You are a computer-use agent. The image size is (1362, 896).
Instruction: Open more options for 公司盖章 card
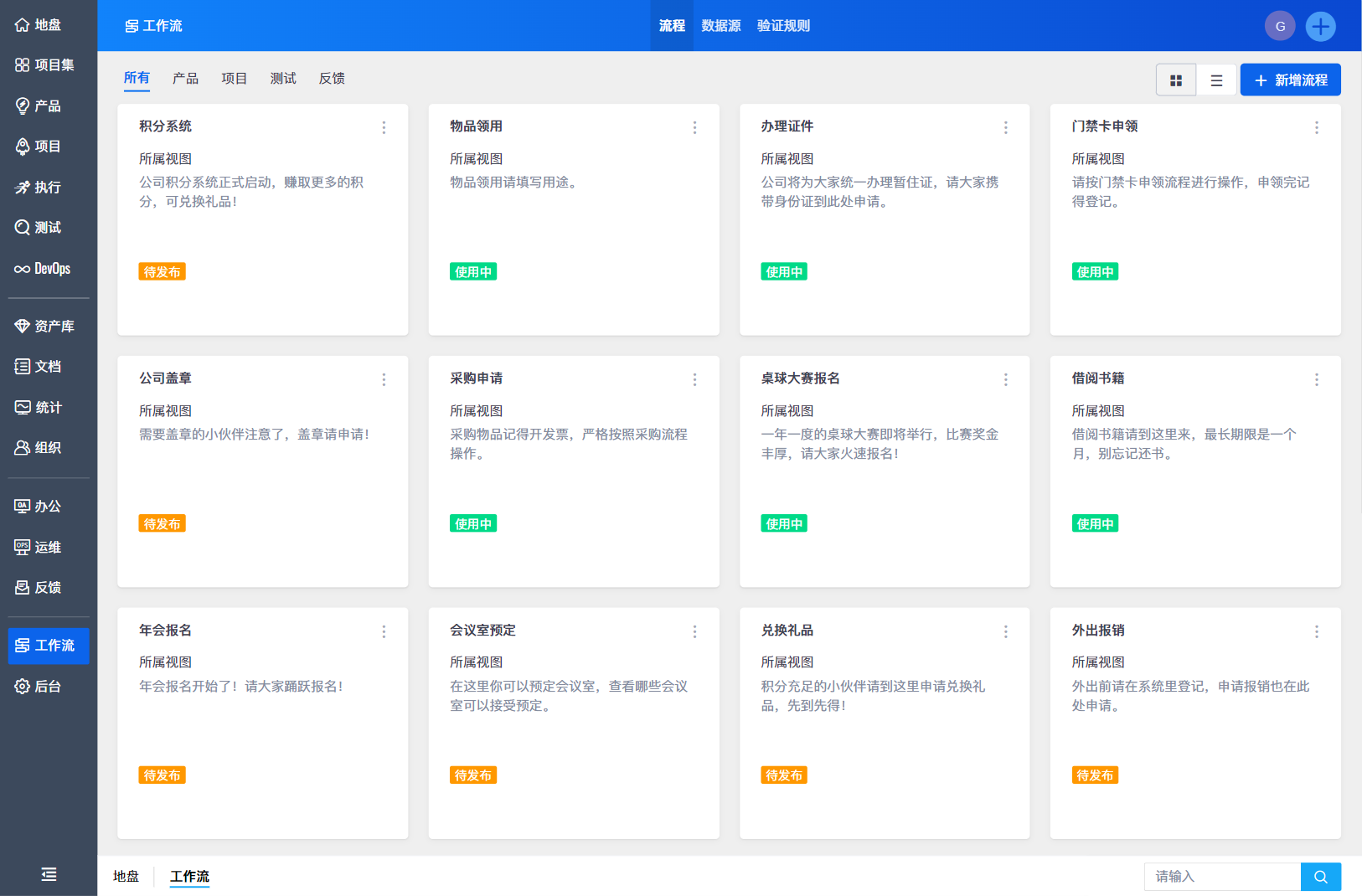point(384,379)
